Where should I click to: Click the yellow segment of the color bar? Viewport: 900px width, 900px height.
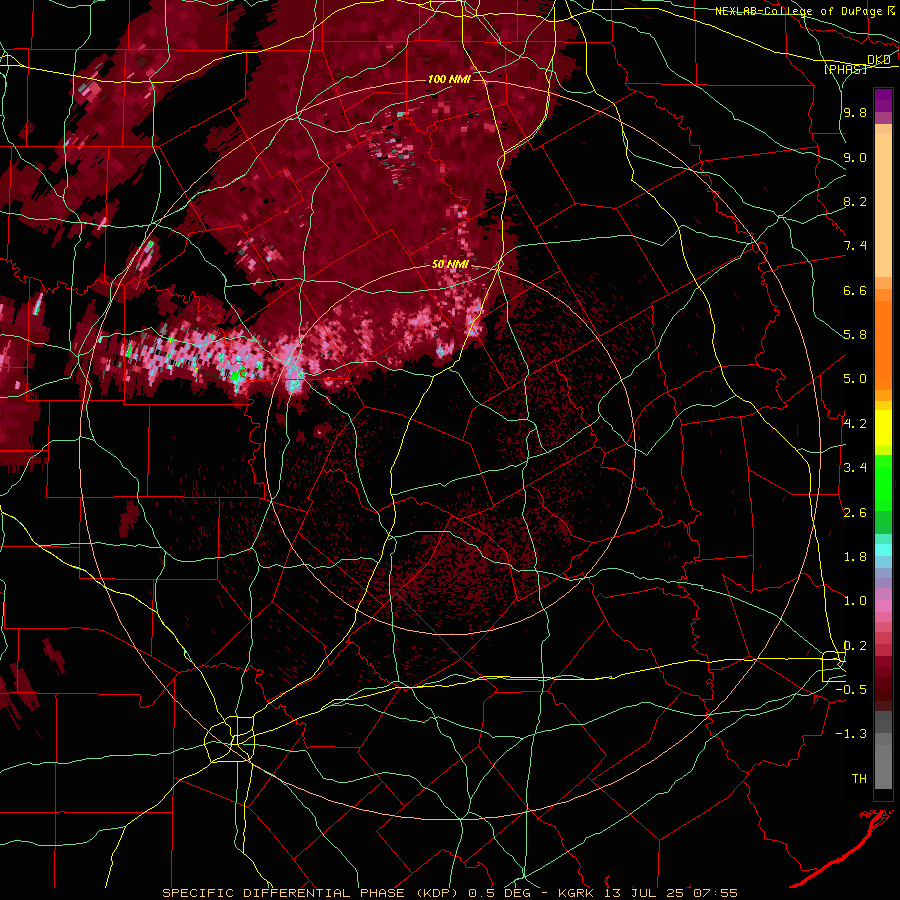[883, 428]
